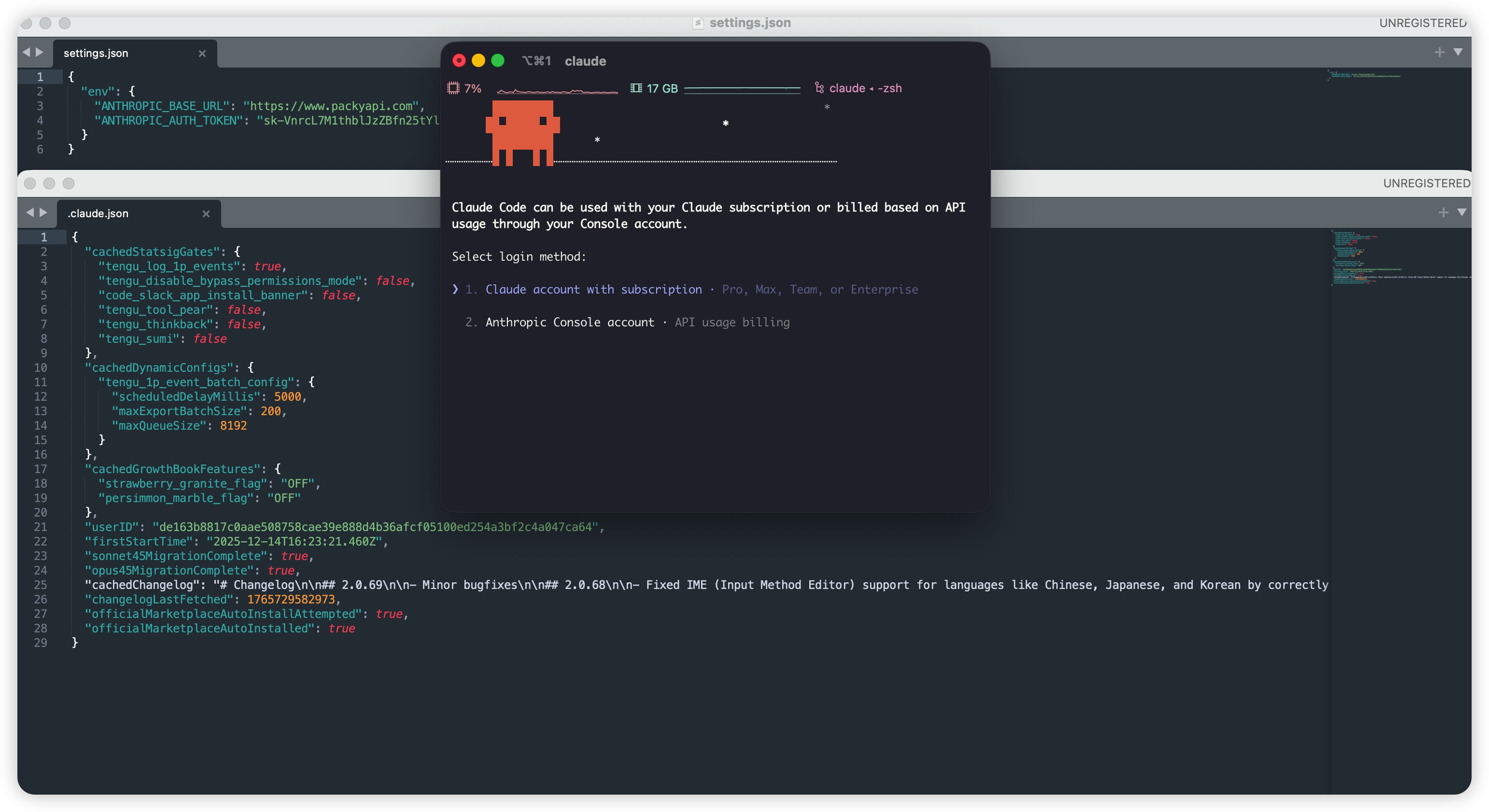Image resolution: width=1489 pixels, height=812 pixels.
Task: Click the settings.json title bar file icon
Action: click(698, 23)
